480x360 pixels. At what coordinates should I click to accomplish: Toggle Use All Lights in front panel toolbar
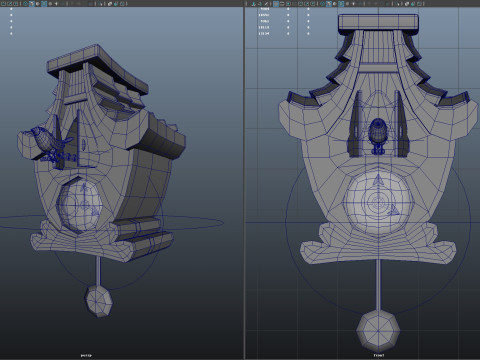pos(353,4)
